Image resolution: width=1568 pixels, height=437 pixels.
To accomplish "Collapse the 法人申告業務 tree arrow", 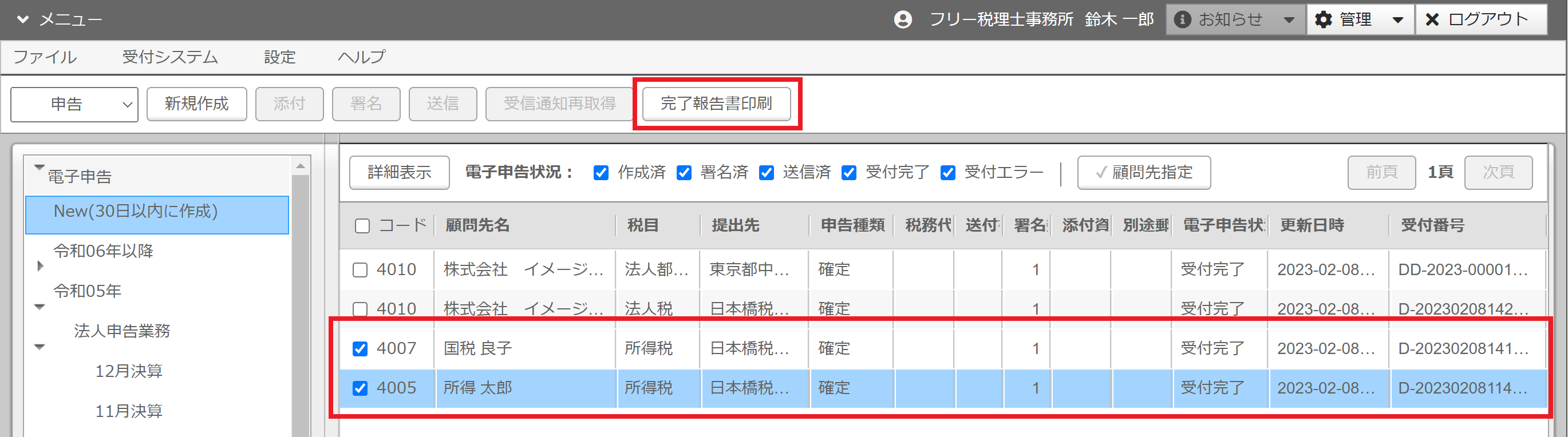I will pos(40,347).
